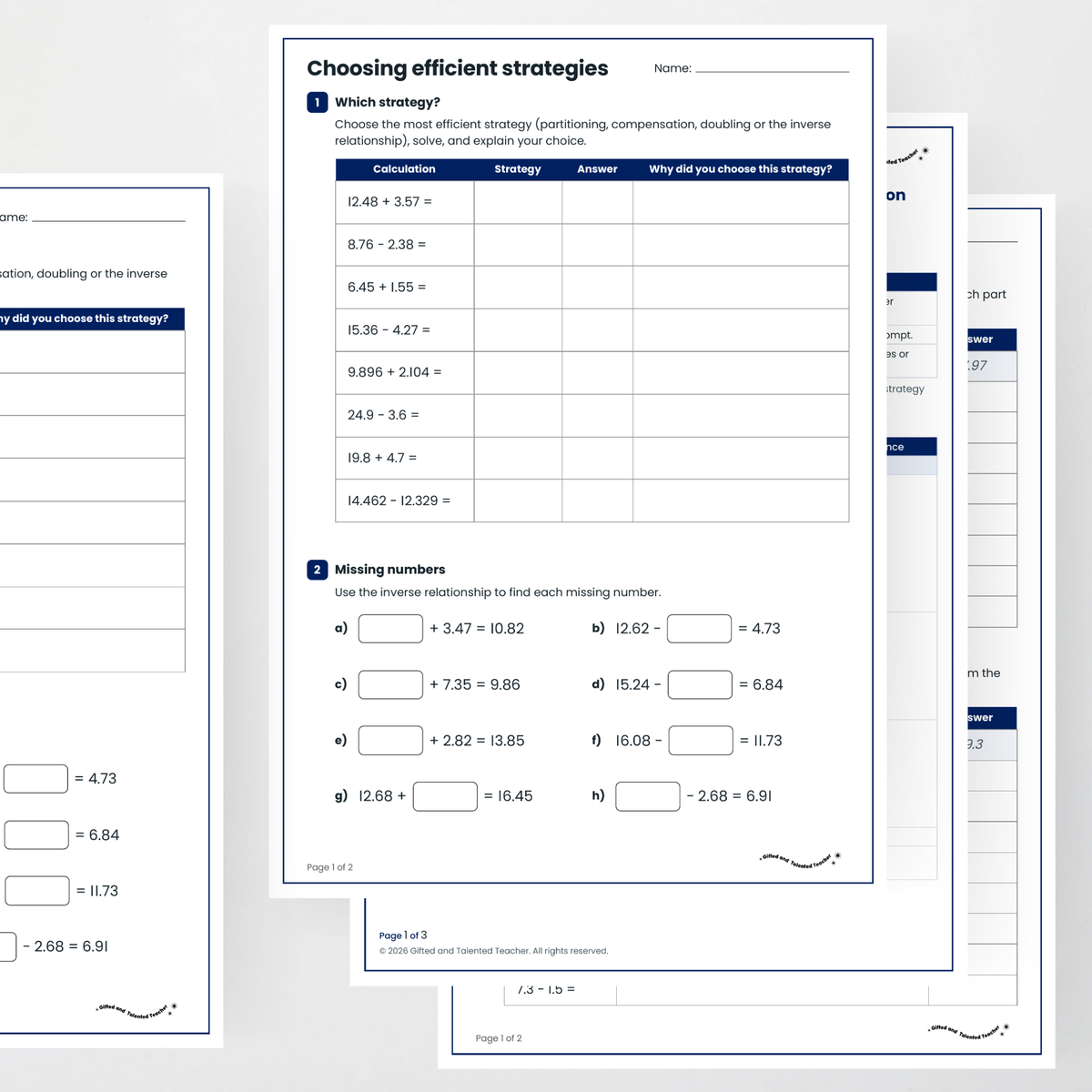This screenshot has height=1092, width=1092.
Task: Select the row 15.36 - 4.27 =
Action: pos(592,330)
